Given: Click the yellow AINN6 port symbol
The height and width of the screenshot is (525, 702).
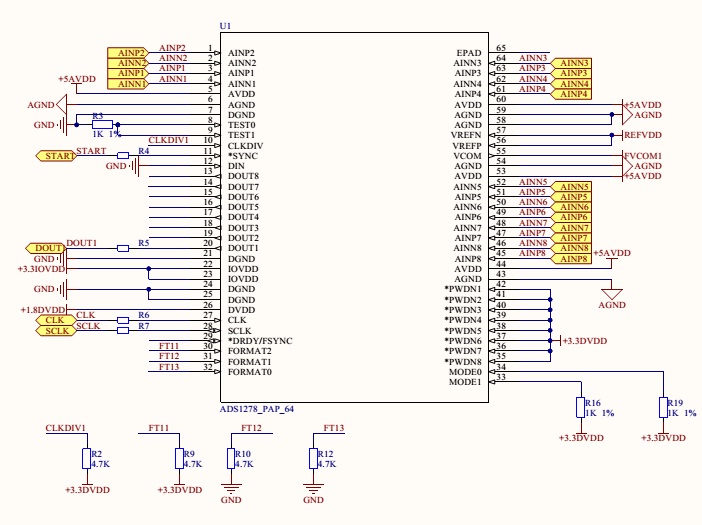Looking at the screenshot, I should click(571, 207).
